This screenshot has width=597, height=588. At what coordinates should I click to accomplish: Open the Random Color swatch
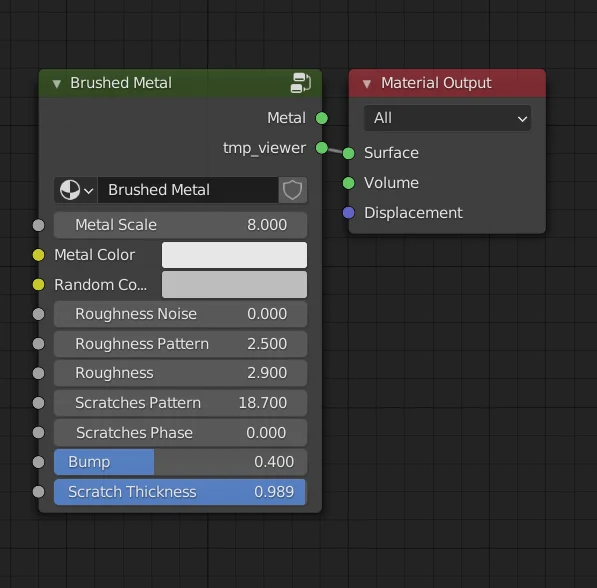point(234,284)
